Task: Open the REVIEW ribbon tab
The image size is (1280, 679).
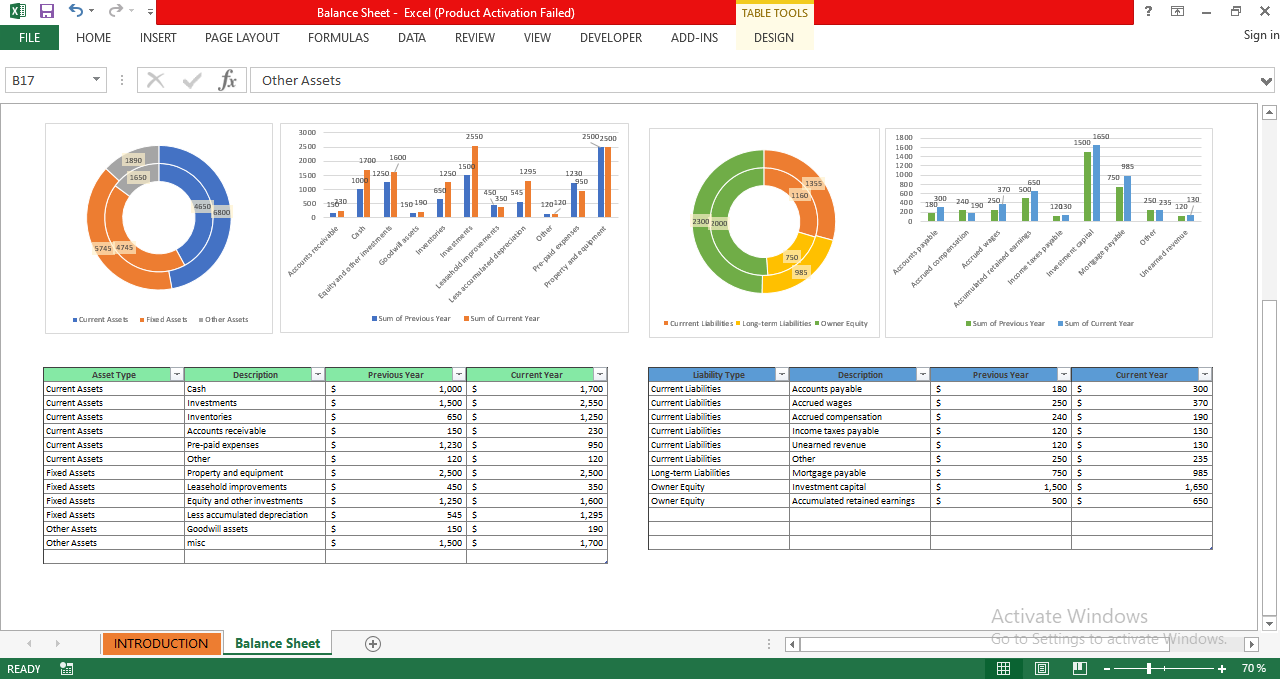Action: click(x=475, y=38)
